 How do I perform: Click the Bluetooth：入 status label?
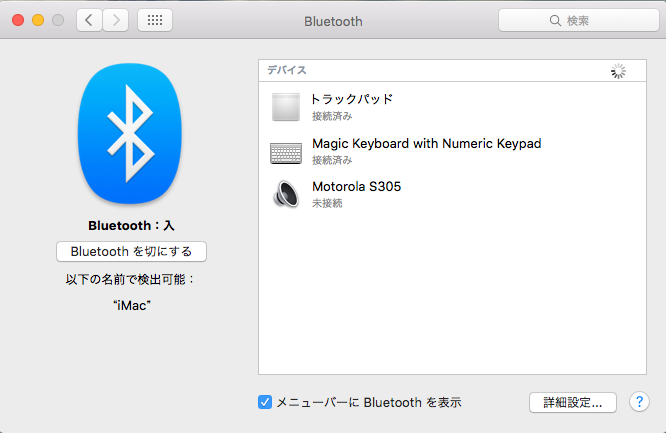pos(131,226)
